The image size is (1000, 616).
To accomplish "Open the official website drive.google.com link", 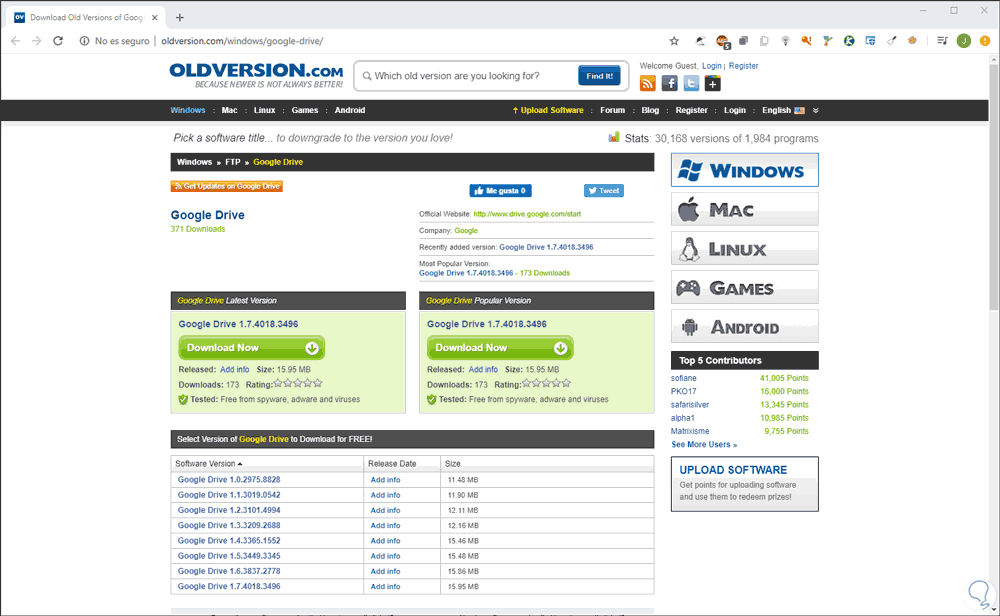I will pos(527,214).
